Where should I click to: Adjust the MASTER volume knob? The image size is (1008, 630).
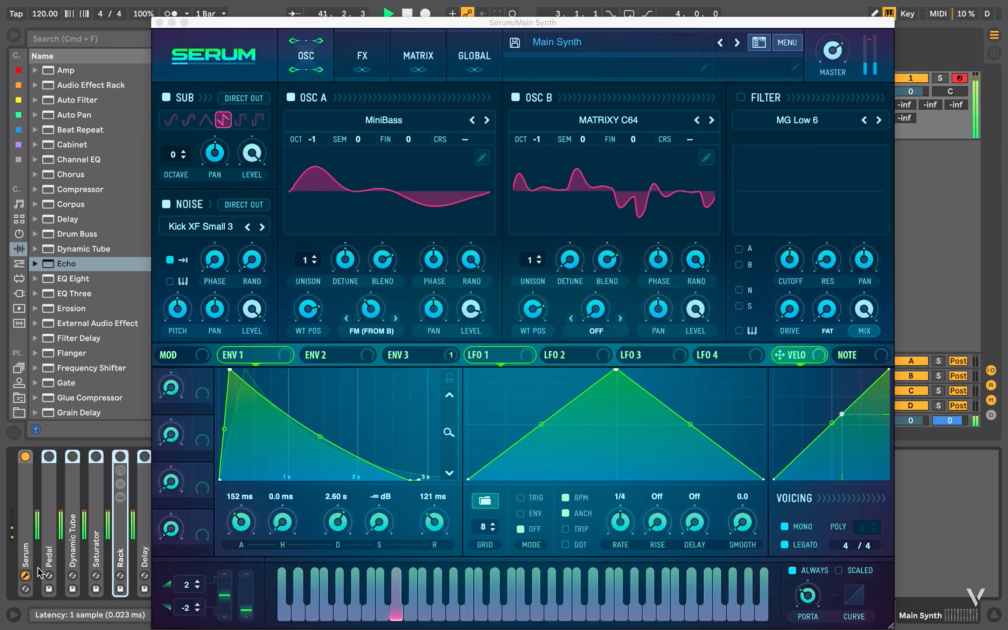(832, 50)
